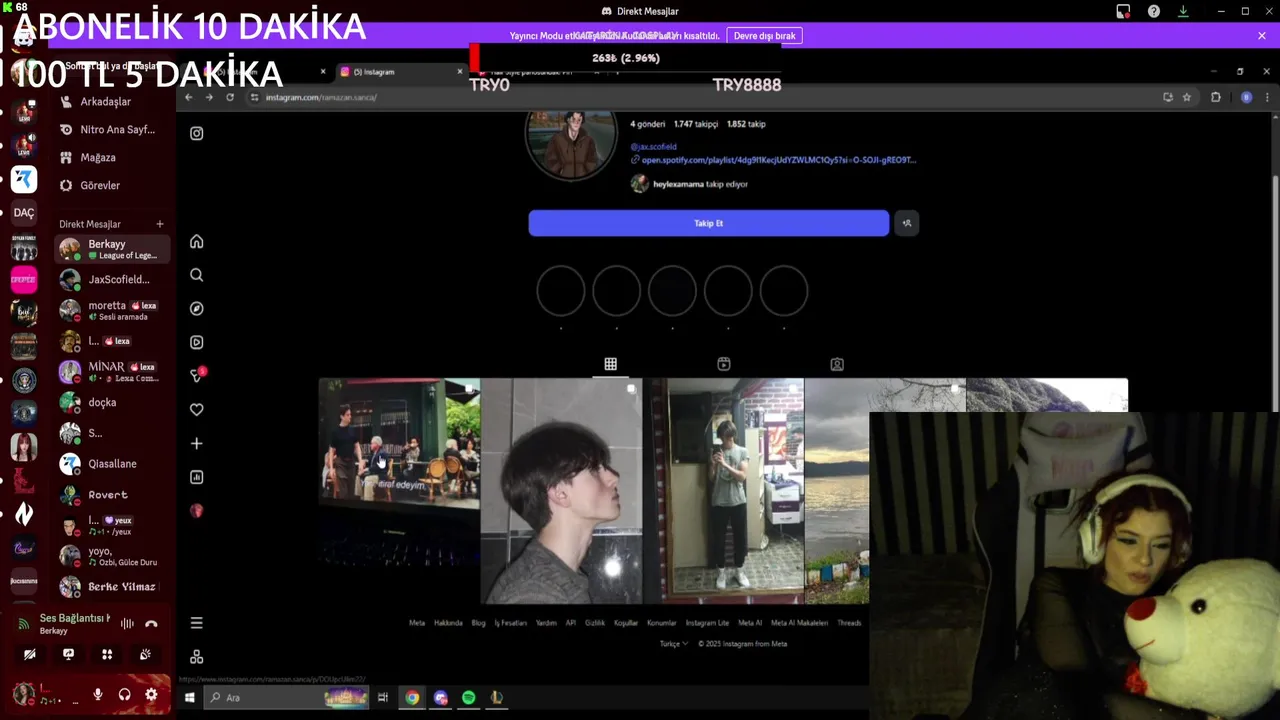Viewport: 1280px width, 720px height.
Task: Open Discord inbox icon in title bar
Action: (x=1124, y=11)
